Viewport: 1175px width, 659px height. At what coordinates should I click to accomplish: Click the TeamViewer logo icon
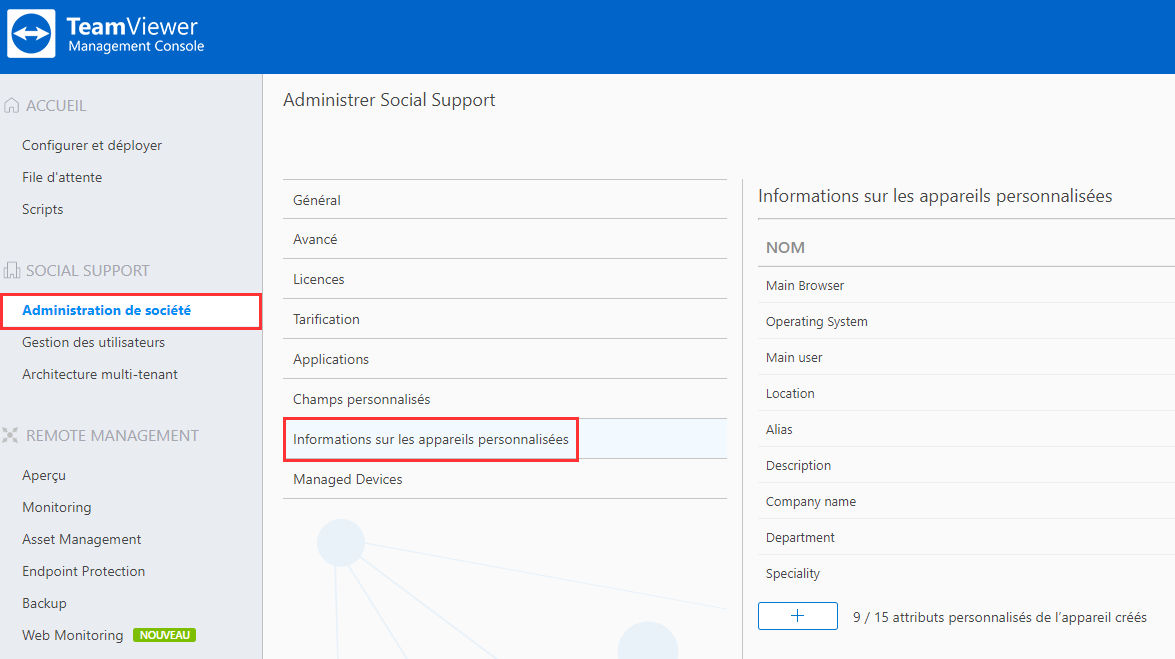pyautogui.click(x=31, y=34)
